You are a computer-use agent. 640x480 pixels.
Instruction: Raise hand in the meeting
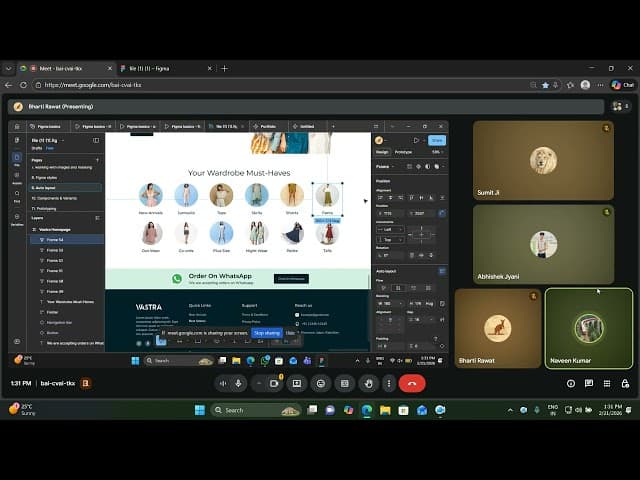[x=367, y=383]
